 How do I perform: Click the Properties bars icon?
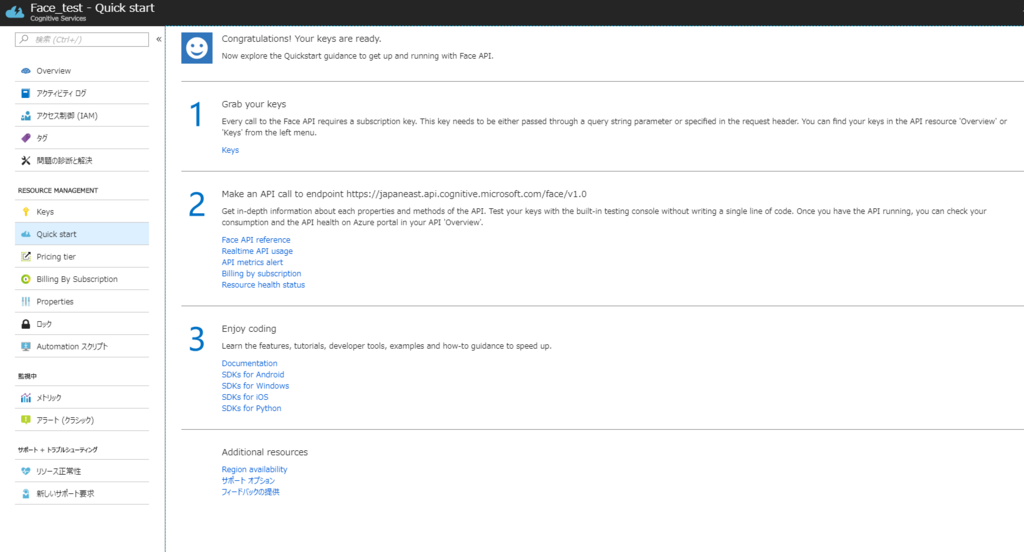[25, 302]
